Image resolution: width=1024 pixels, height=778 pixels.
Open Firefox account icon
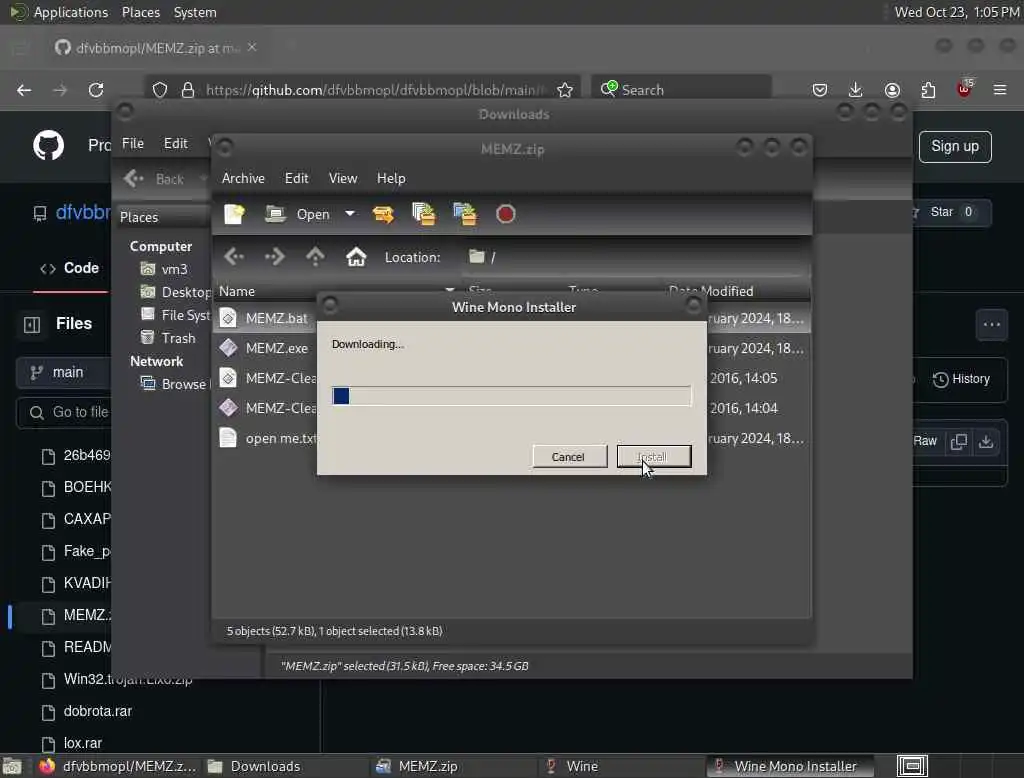[x=892, y=90]
